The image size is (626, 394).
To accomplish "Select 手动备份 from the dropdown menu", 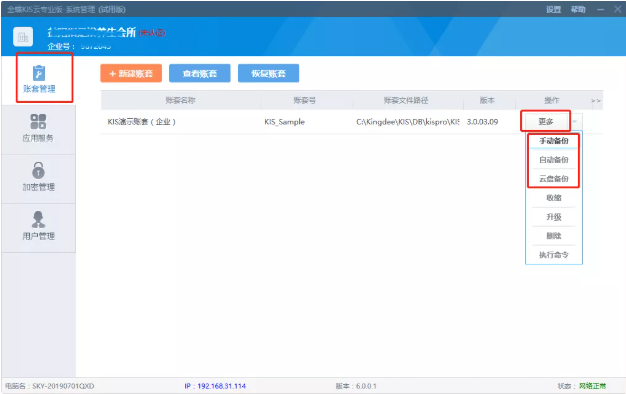I will 554,141.
